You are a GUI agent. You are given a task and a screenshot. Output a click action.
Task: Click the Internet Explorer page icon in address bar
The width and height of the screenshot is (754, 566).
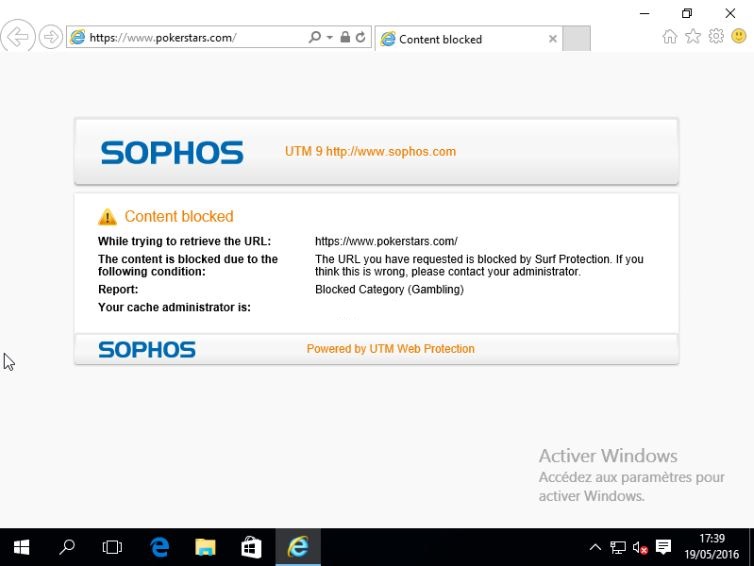tap(77, 37)
